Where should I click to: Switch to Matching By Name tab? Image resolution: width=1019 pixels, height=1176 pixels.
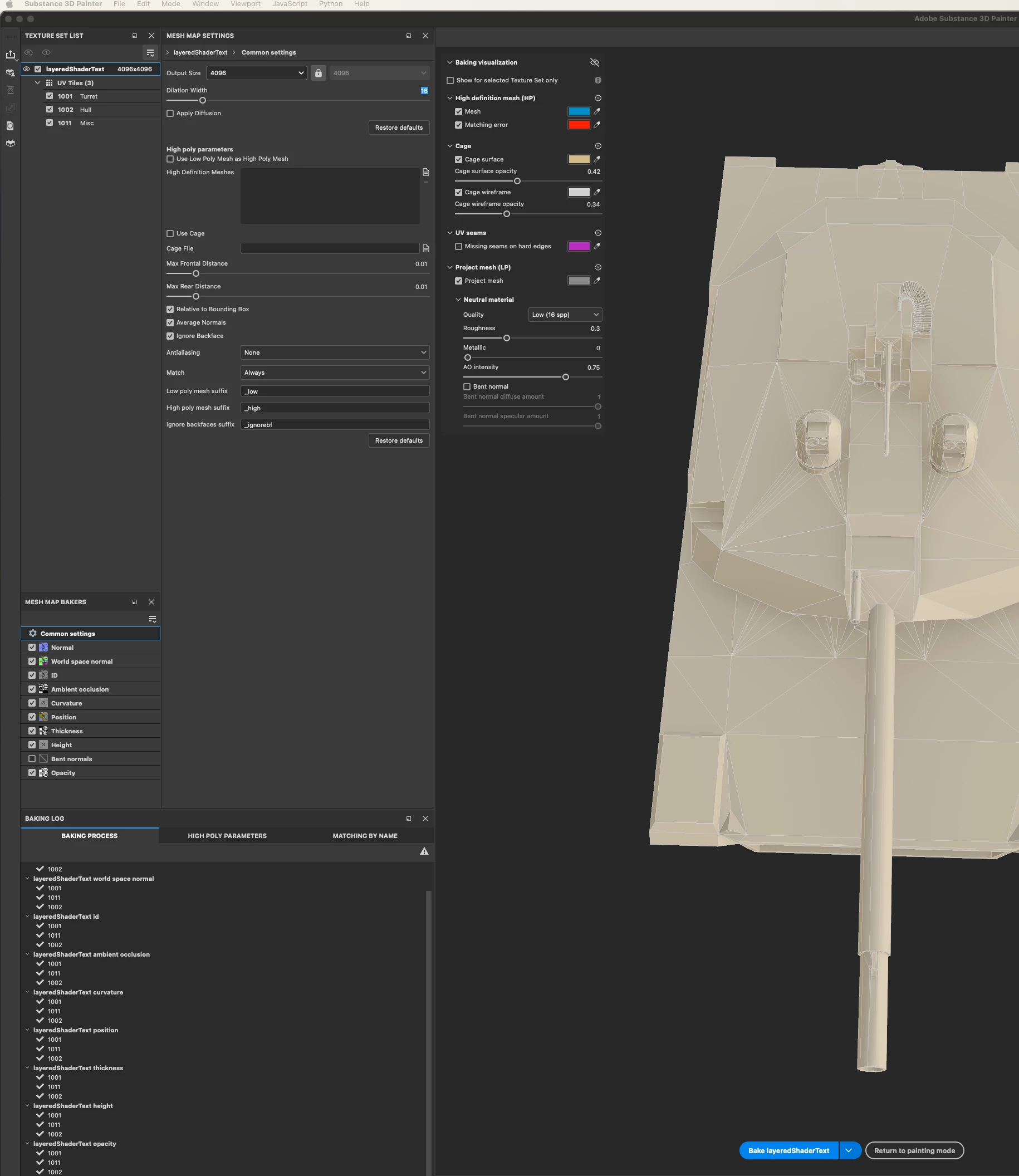coord(365,836)
